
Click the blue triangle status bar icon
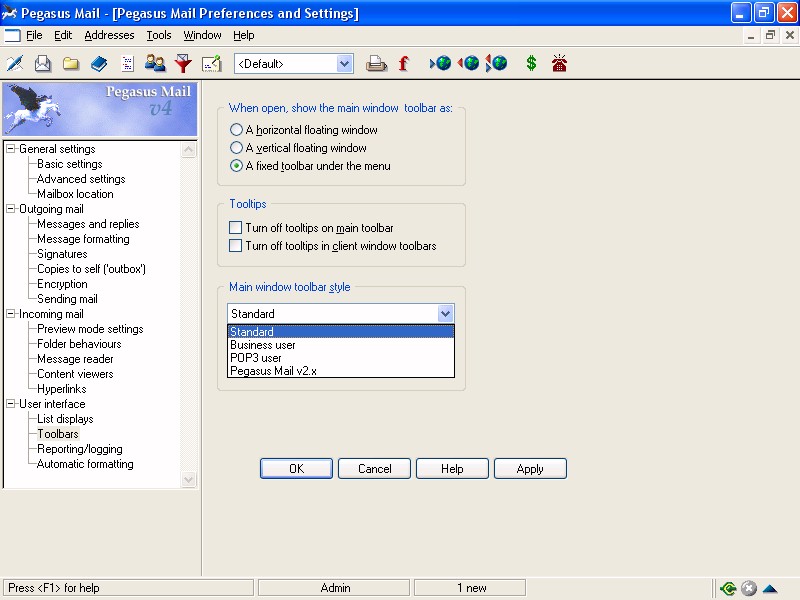770,588
